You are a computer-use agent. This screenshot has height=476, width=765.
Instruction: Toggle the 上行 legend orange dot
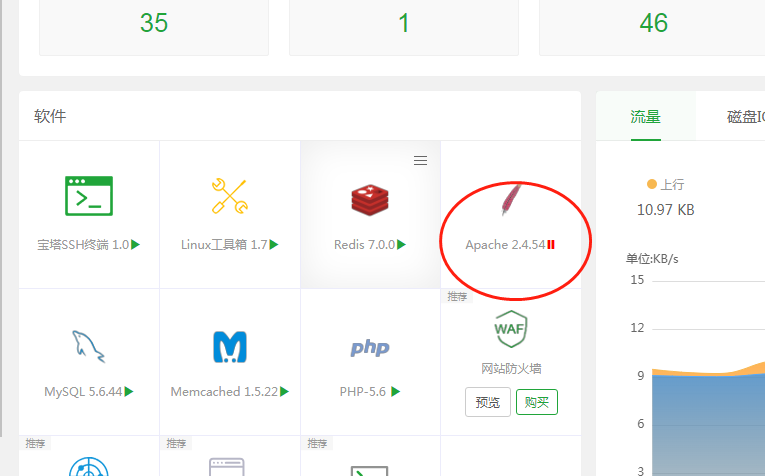click(652, 184)
